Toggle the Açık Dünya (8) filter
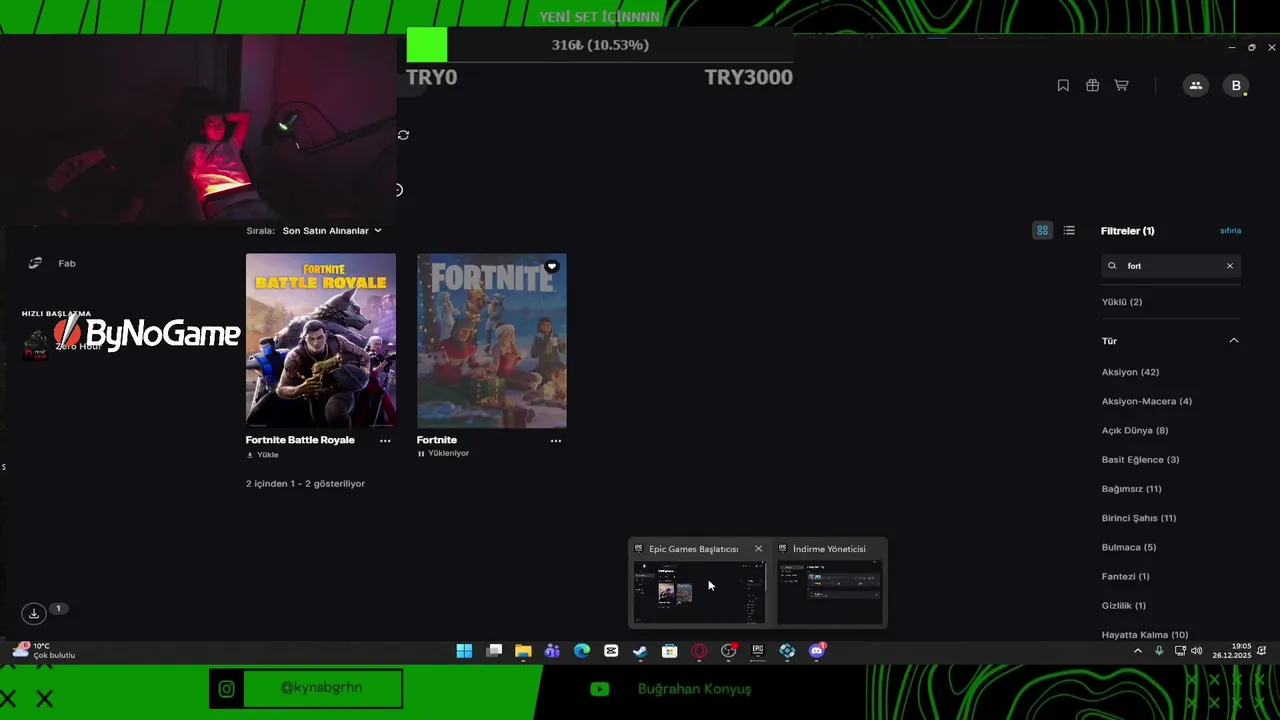The width and height of the screenshot is (1280, 720). click(1135, 430)
